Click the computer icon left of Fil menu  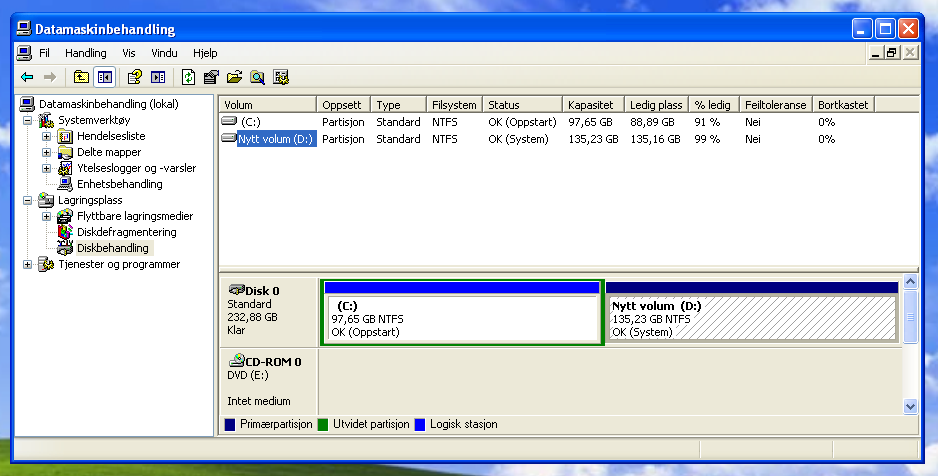24,53
